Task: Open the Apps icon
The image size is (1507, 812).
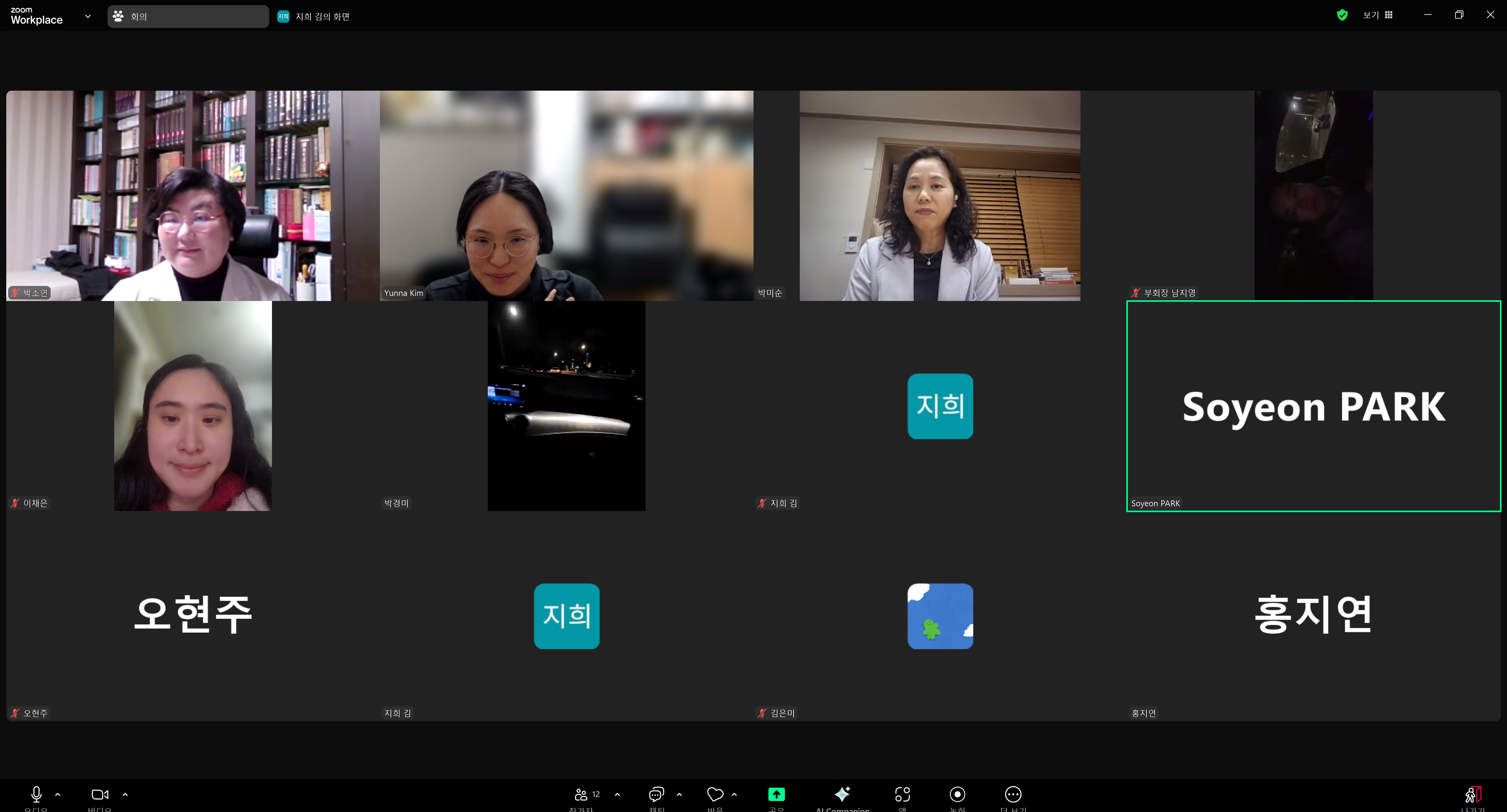Action: pos(902,794)
